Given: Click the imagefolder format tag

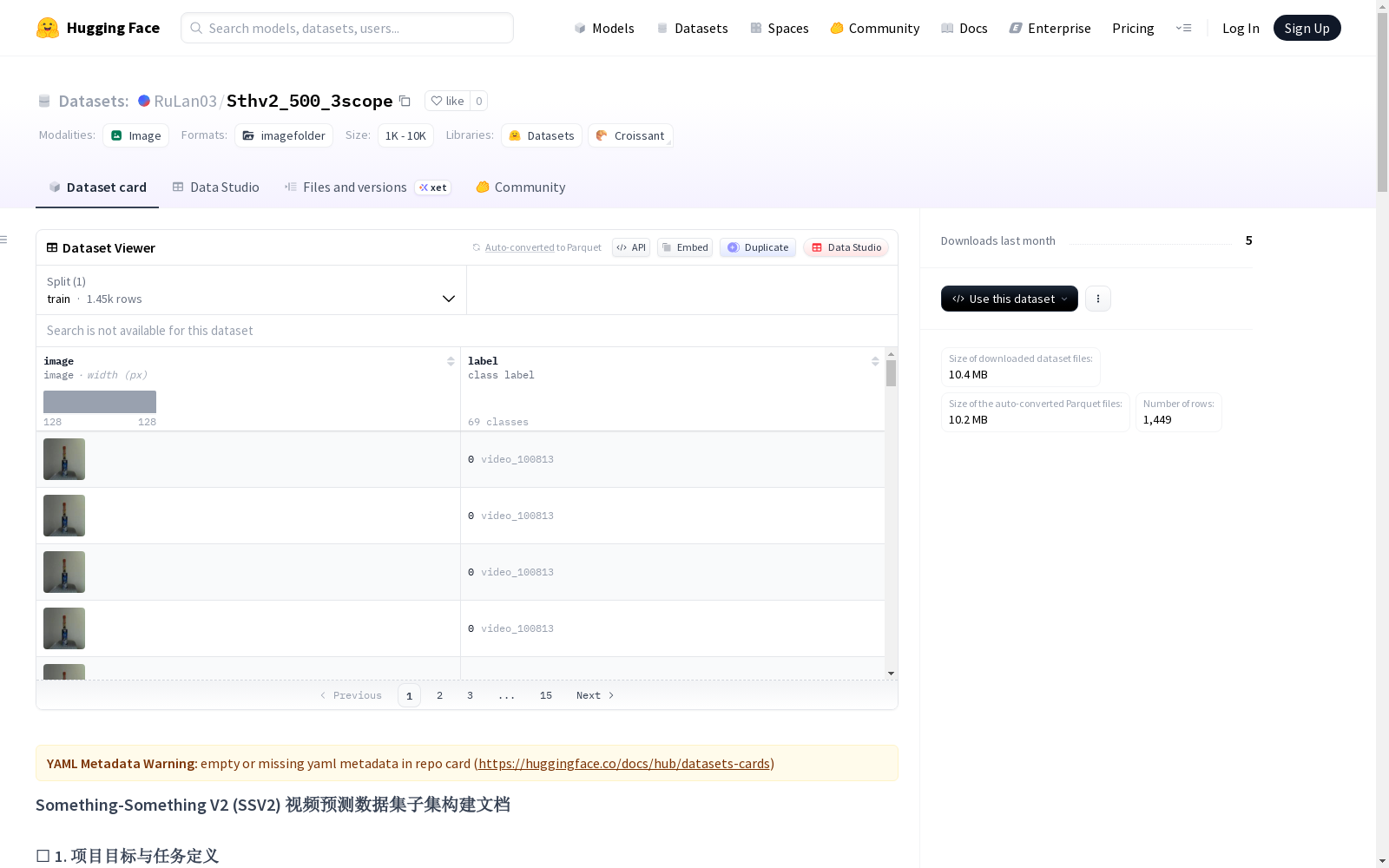Looking at the screenshot, I should point(284,135).
